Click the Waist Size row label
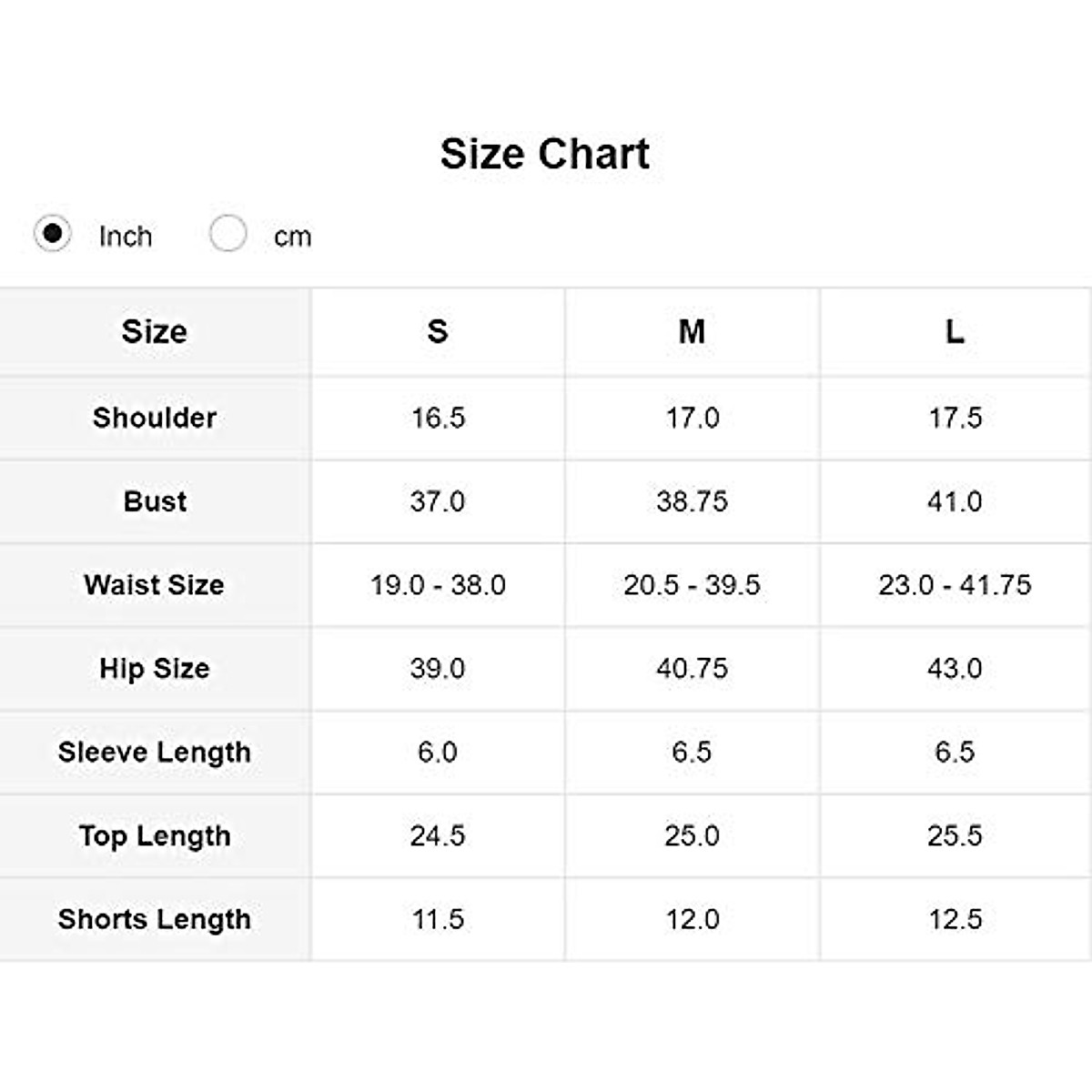This screenshot has width=1092, height=1092. [x=155, y=584]
